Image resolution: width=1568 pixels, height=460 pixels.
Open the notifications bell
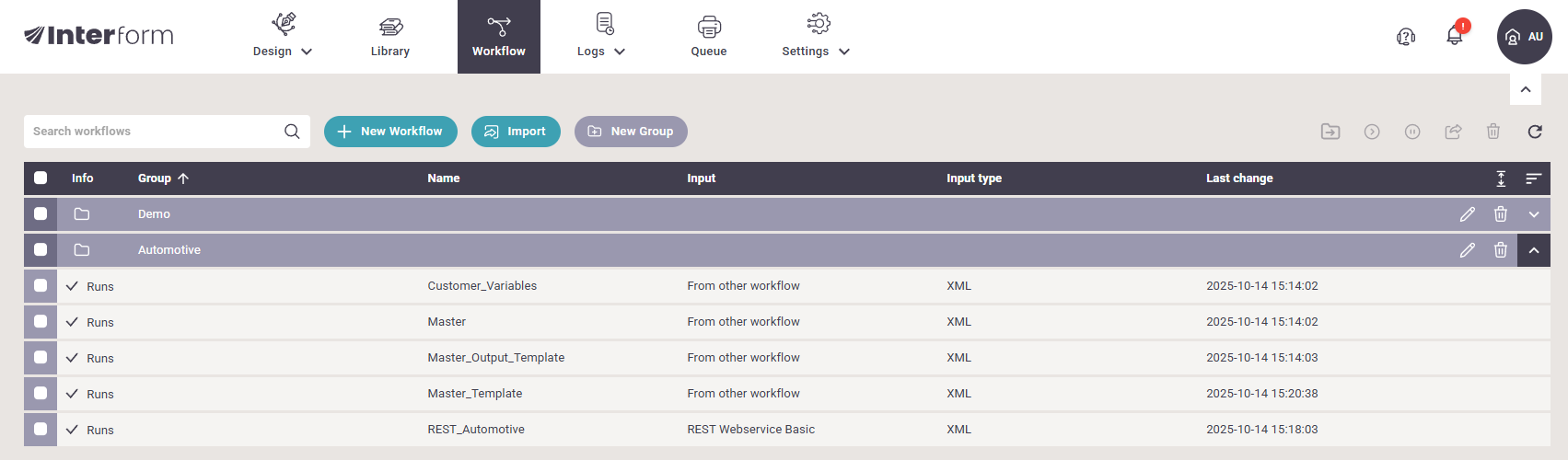click(x=1454, y=37)
